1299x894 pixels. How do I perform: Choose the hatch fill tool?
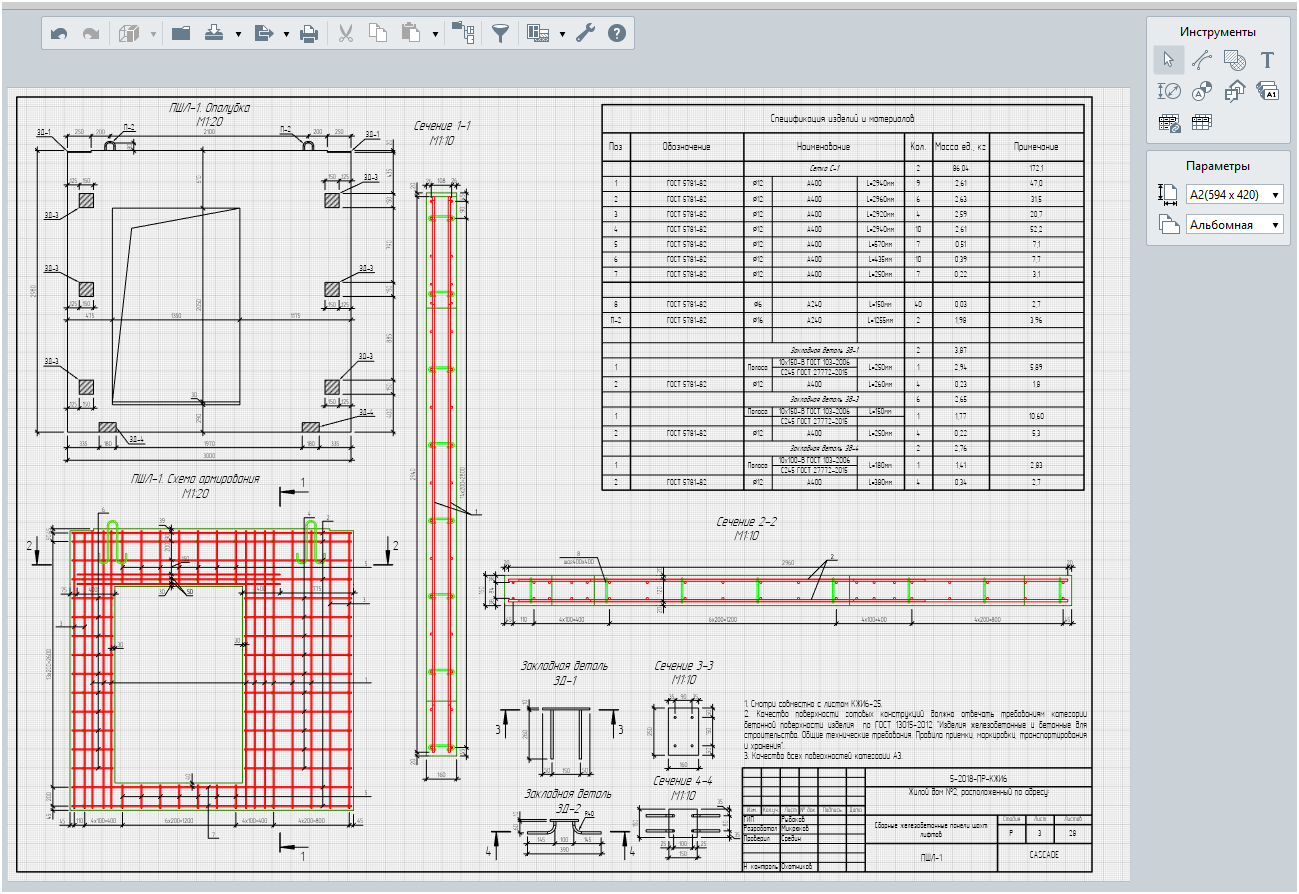point(1235,60)
